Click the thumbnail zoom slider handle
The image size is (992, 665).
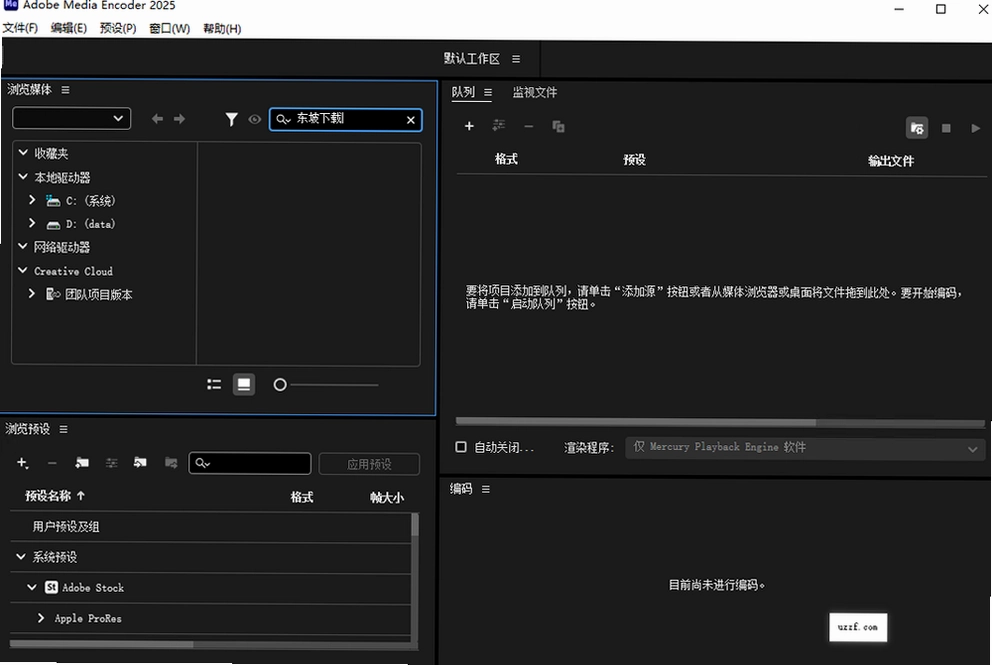pos(280,385)
